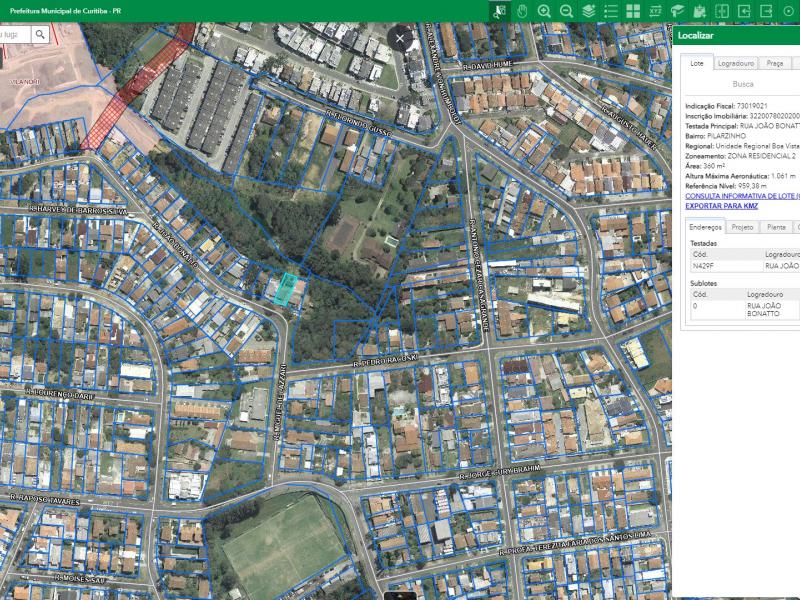Open Consulta Informativa de Lote link
Viewport: 800px width, 600px height.
point(741,196)
